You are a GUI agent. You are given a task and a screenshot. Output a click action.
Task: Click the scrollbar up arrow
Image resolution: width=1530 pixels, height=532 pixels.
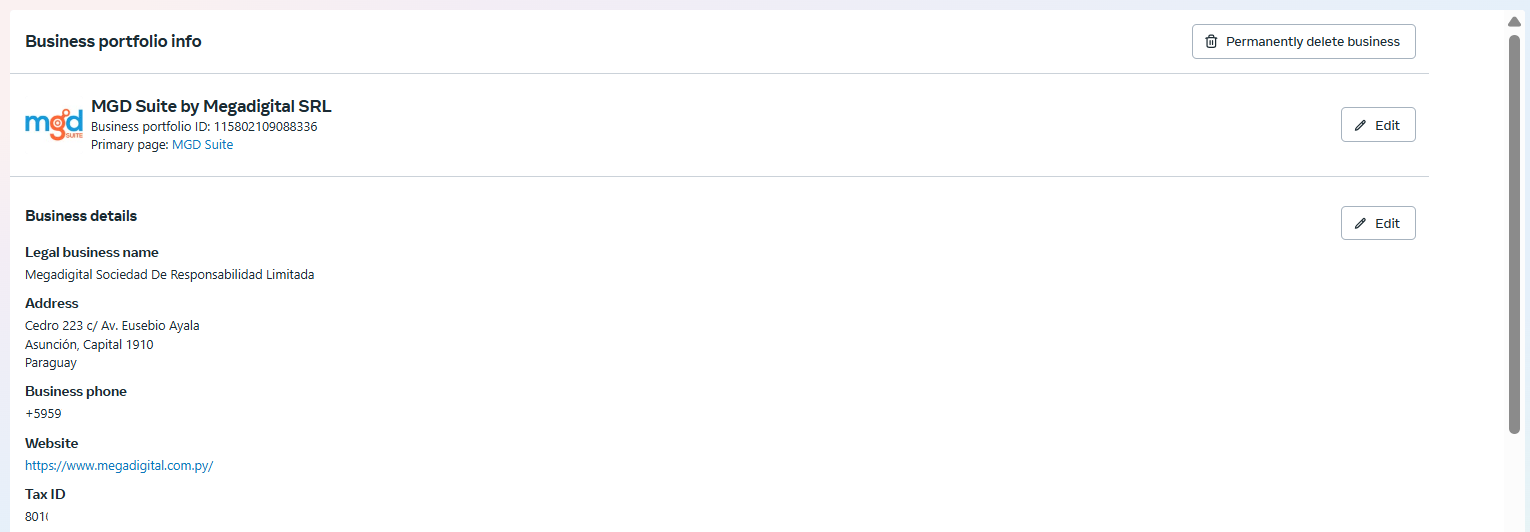click(x=1514, y=22)
